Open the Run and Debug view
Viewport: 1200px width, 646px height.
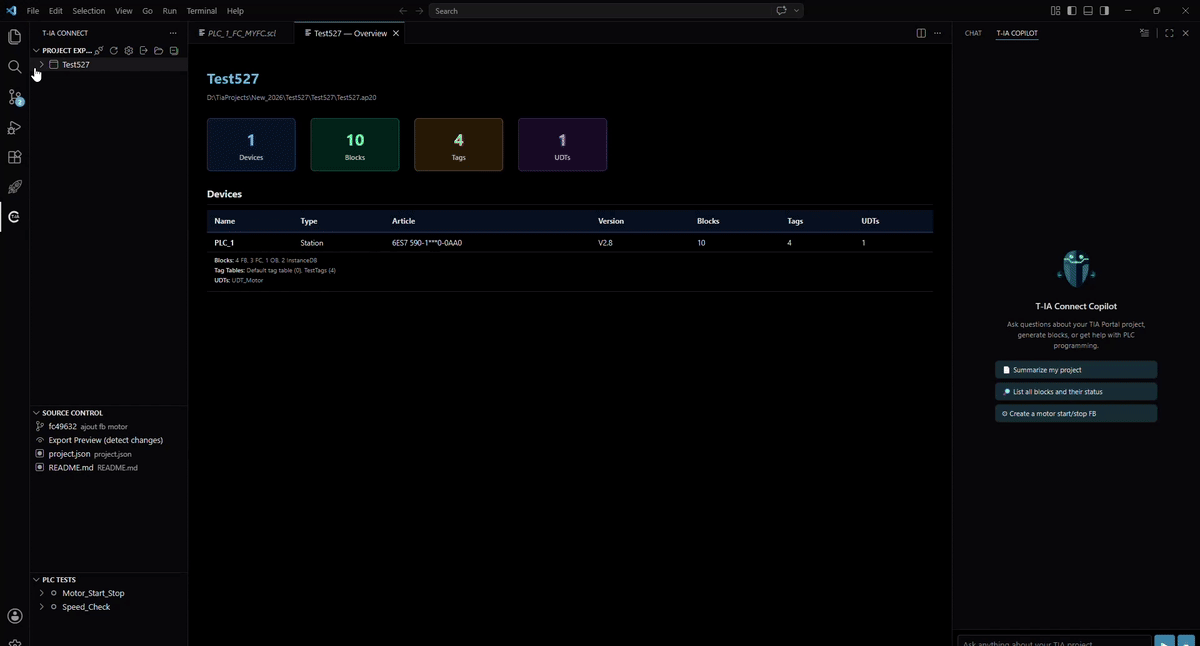coord(14,127)
